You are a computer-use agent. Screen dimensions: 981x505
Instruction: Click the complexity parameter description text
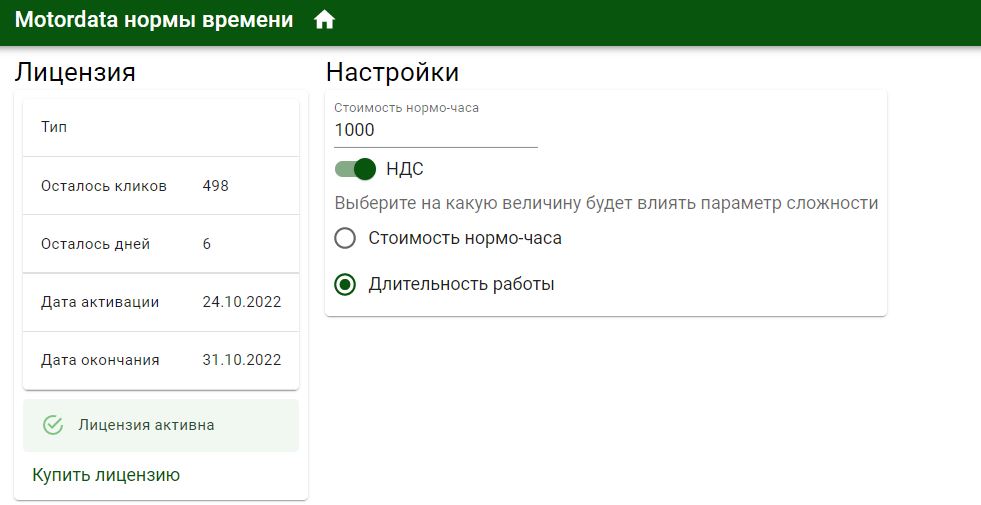[x=606, y=203]
